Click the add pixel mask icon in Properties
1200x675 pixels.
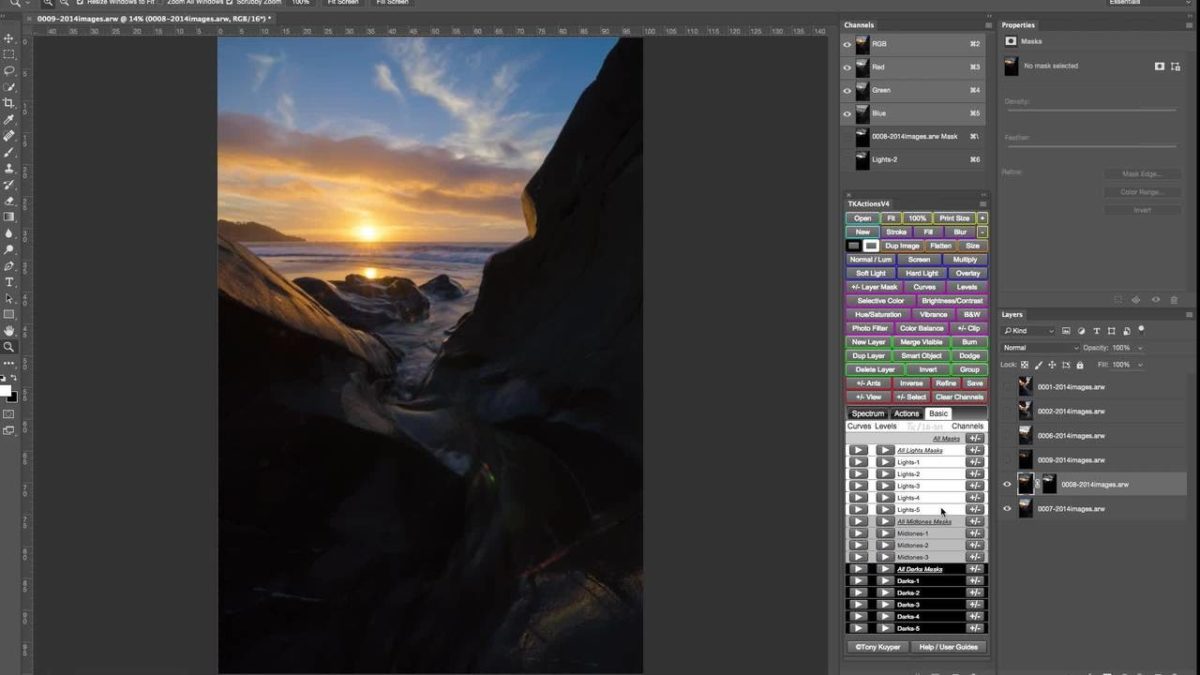pos(1159,66)
